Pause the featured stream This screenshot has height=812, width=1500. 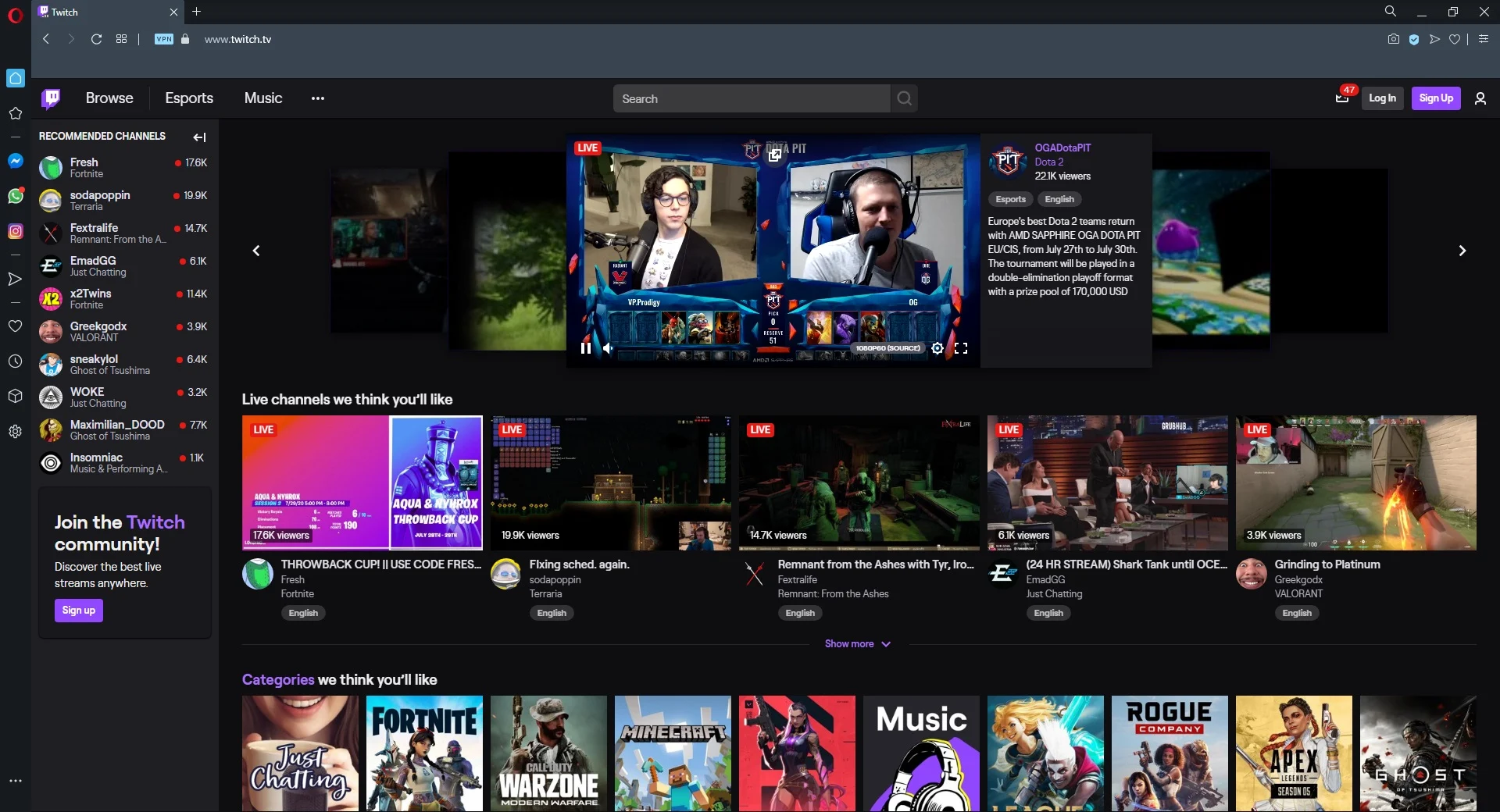585,348
